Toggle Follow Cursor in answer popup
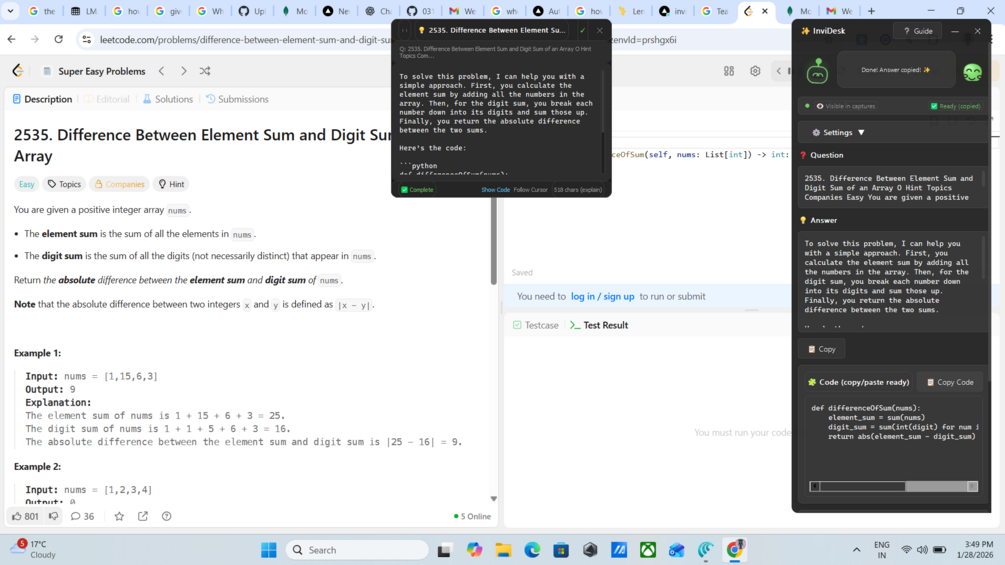Image resolution: width=1005 pixels, height=565 pixels. click(531, 190)
